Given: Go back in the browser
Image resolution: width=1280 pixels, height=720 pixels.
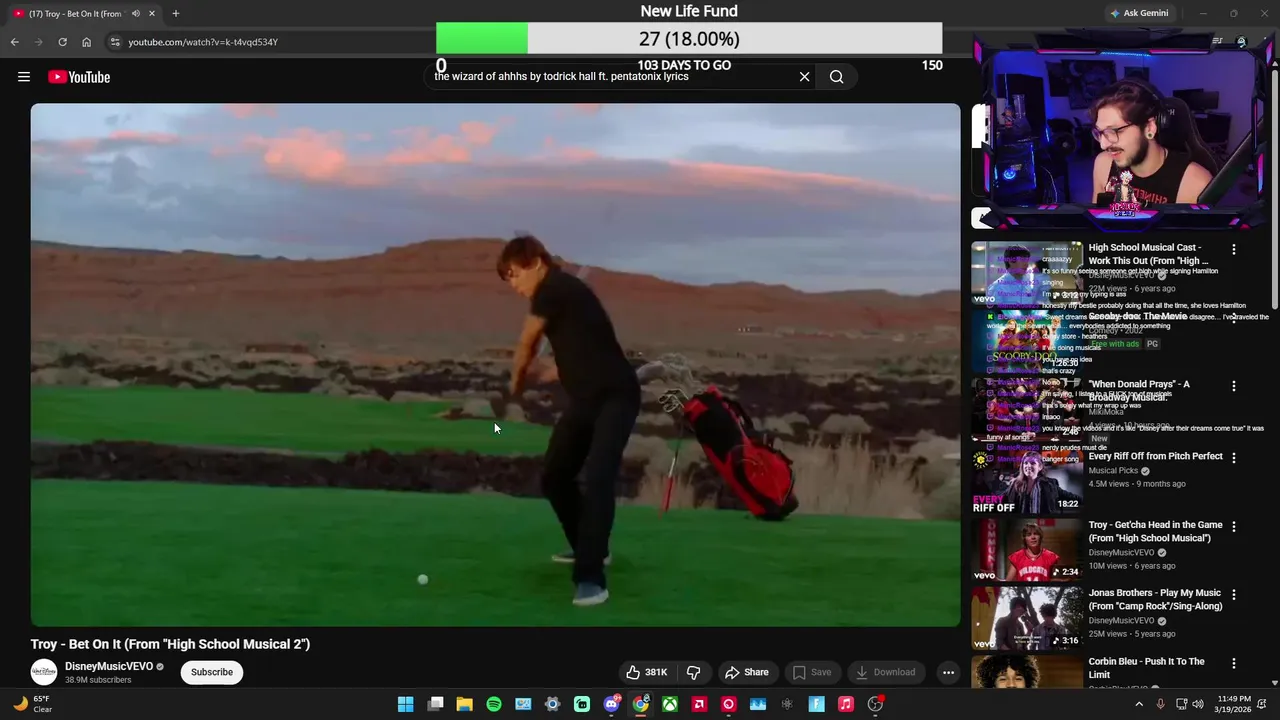Looking at the screenshot, I should tap(15, 42).
